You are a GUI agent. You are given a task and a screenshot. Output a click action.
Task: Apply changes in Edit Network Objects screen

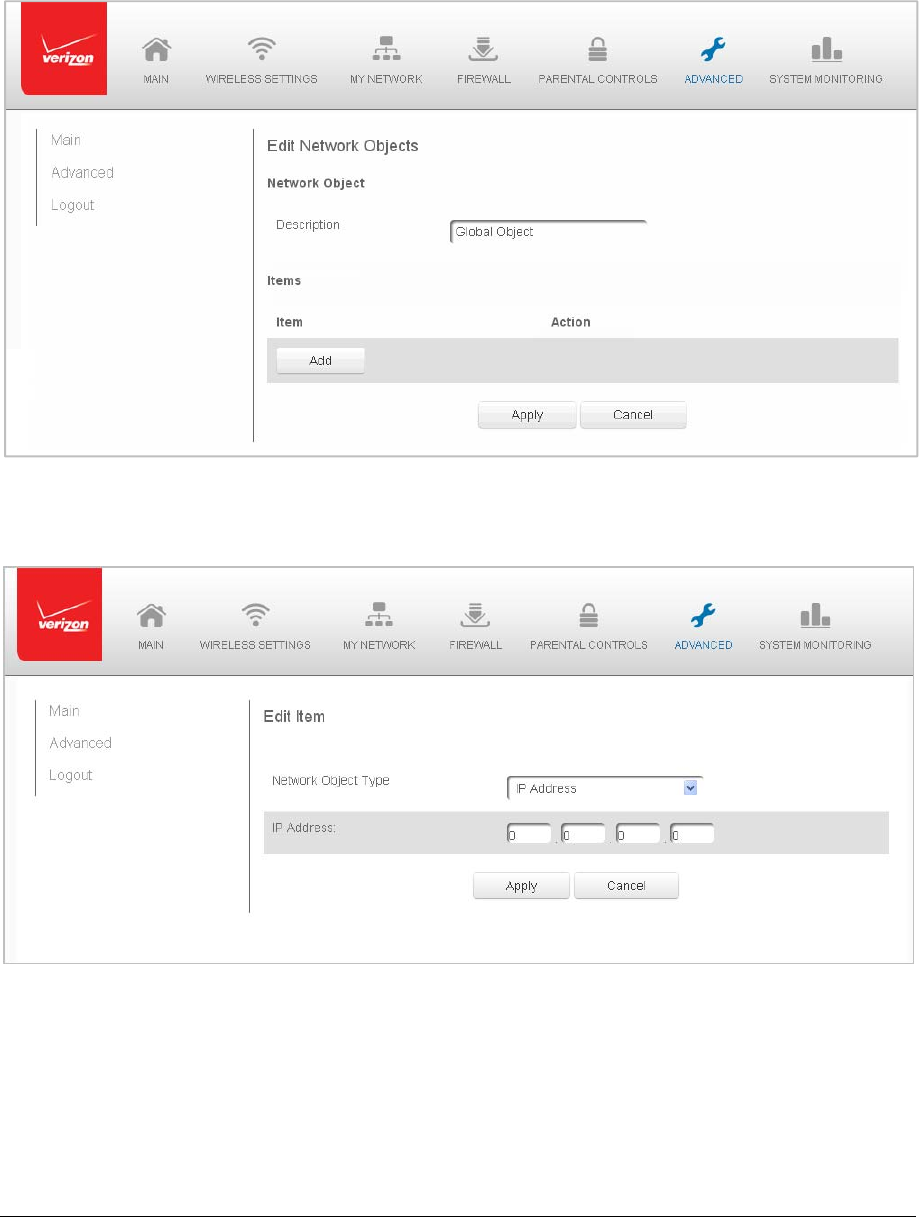coord(527,415)
